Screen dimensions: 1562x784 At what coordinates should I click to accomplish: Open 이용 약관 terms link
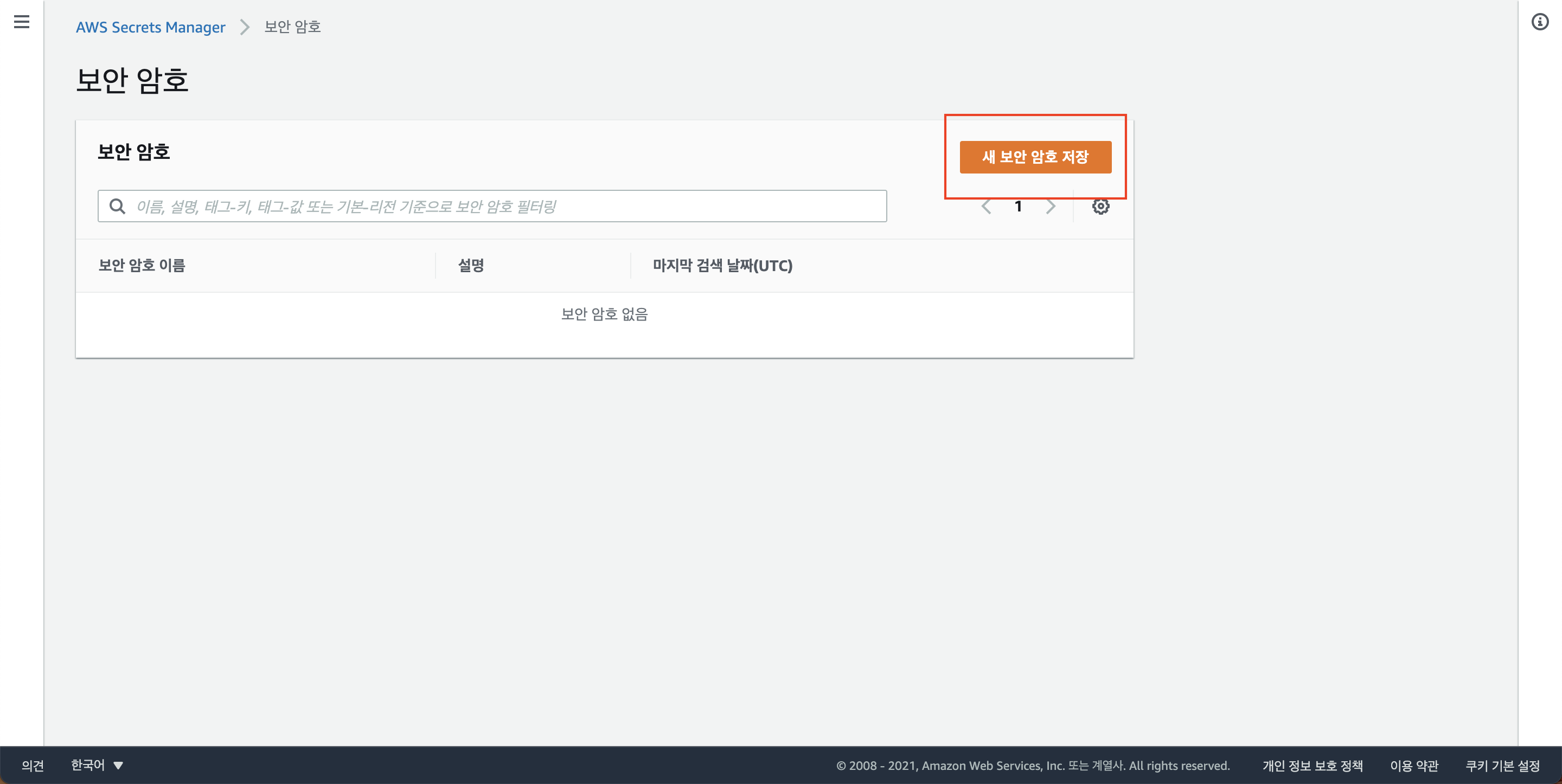[x=1413, y=766]
